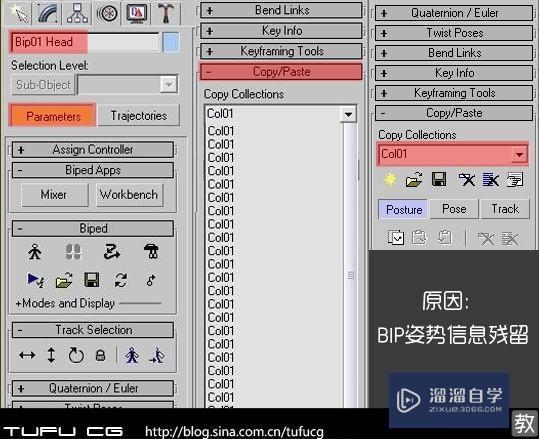Select the Pose mode button

(x=454, y=209)
